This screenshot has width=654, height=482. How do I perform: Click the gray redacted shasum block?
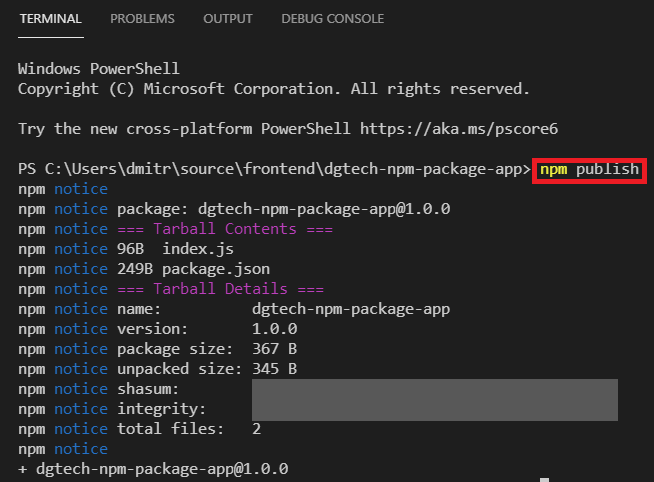pyautogui.click(x=434, y=389)
